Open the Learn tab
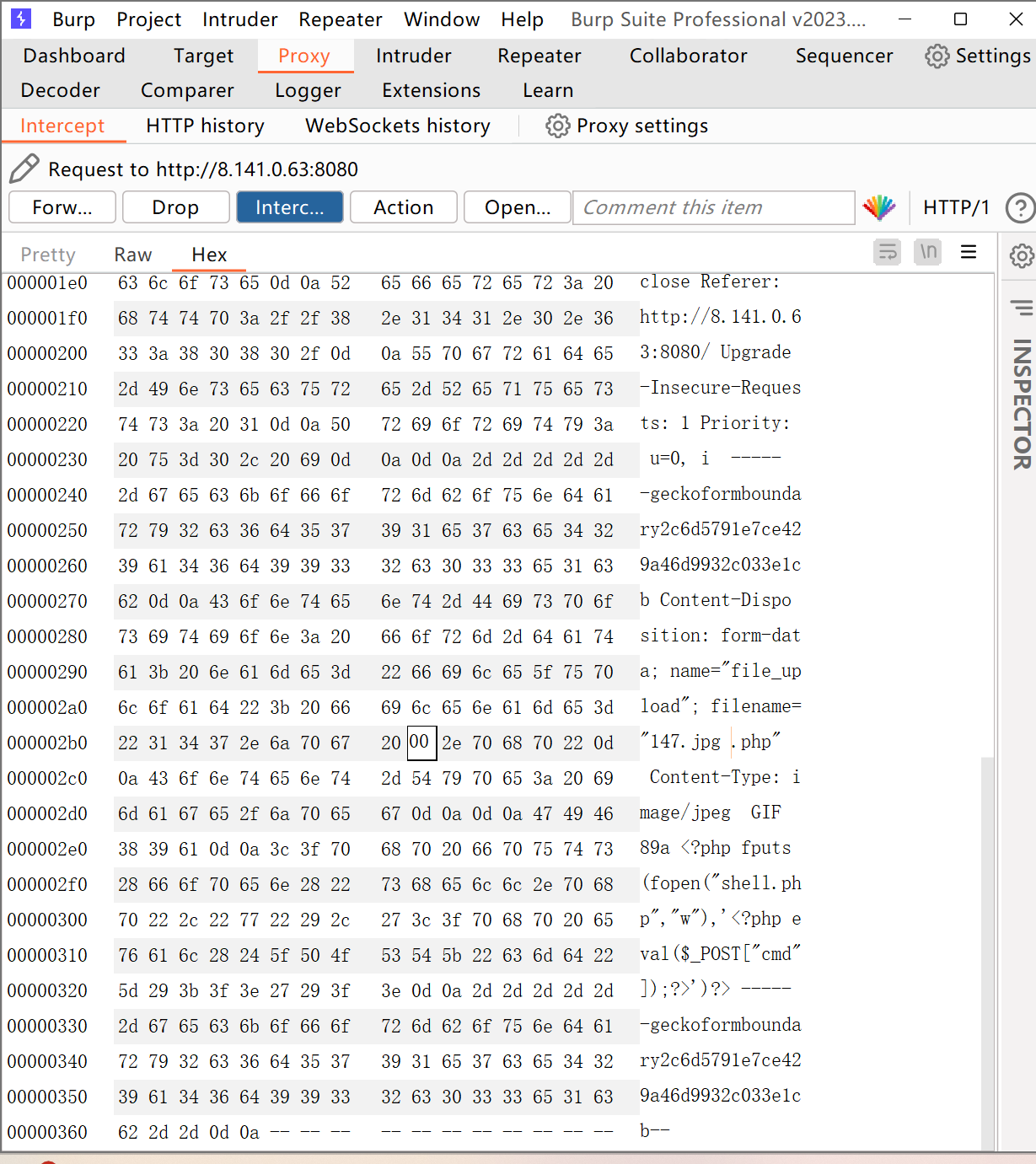 point(548,90)
